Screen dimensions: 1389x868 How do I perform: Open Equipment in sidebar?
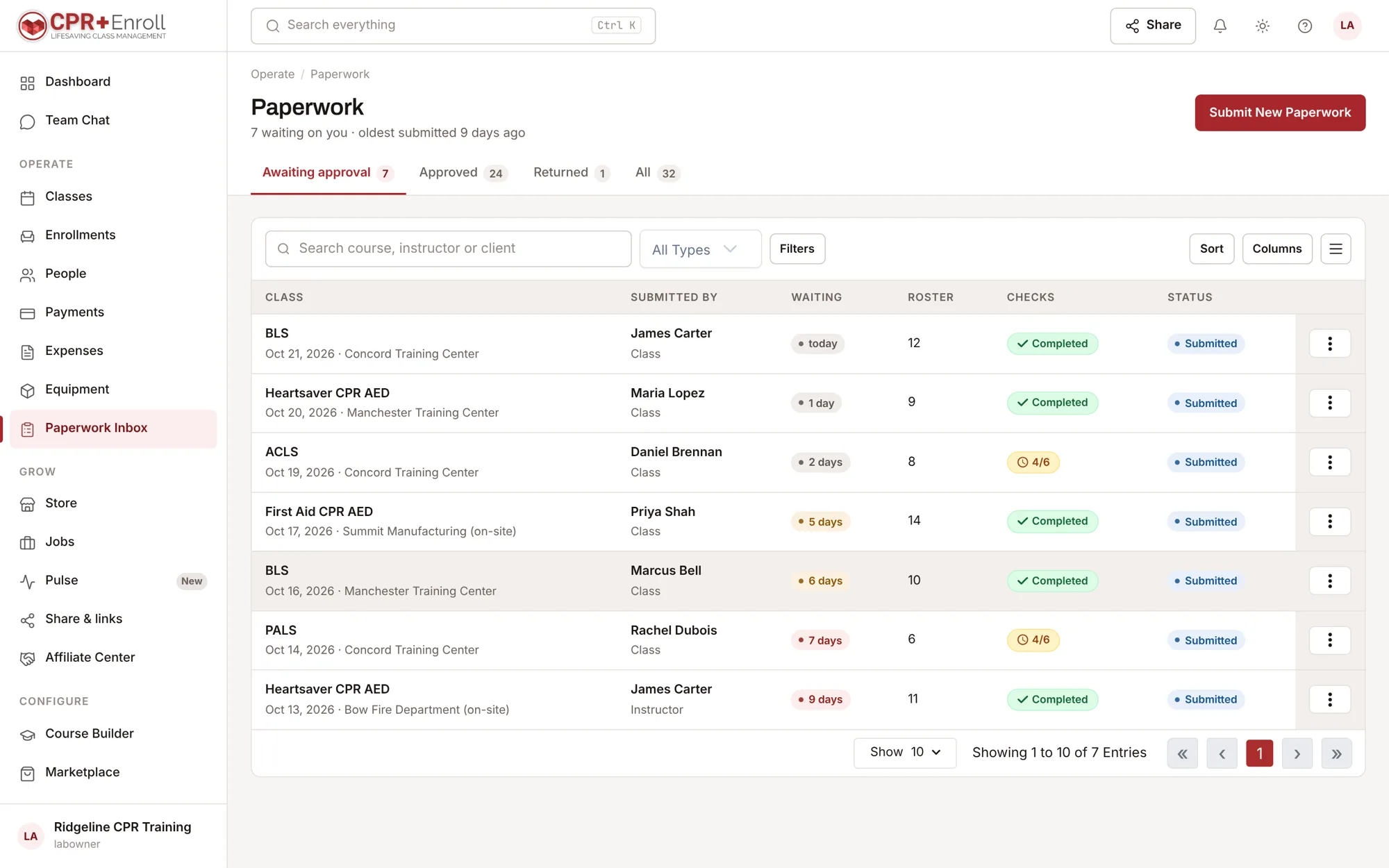(113, 390)
